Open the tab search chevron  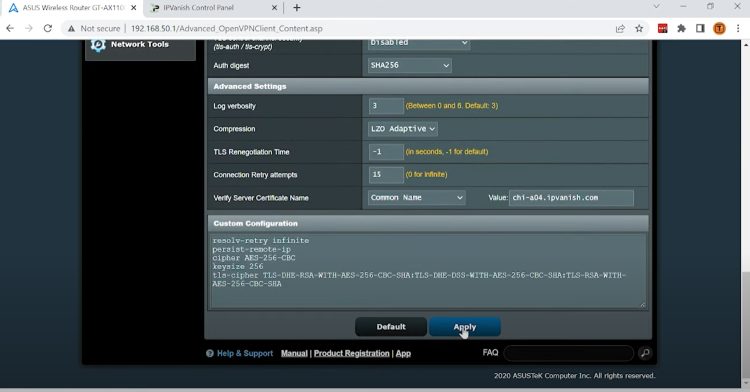pos(656,6)
